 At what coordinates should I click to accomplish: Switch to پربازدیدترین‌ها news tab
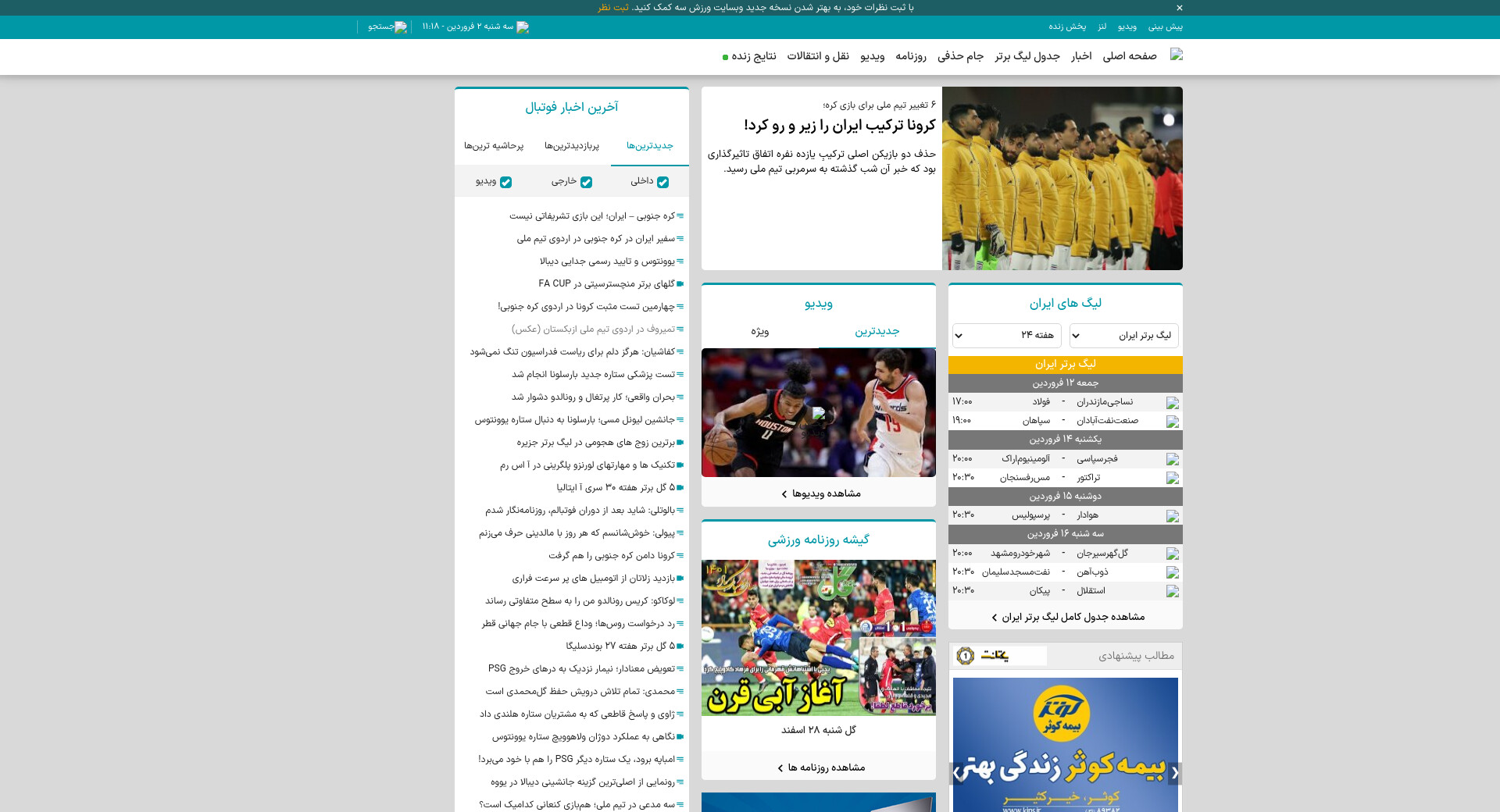click(572, 146)
